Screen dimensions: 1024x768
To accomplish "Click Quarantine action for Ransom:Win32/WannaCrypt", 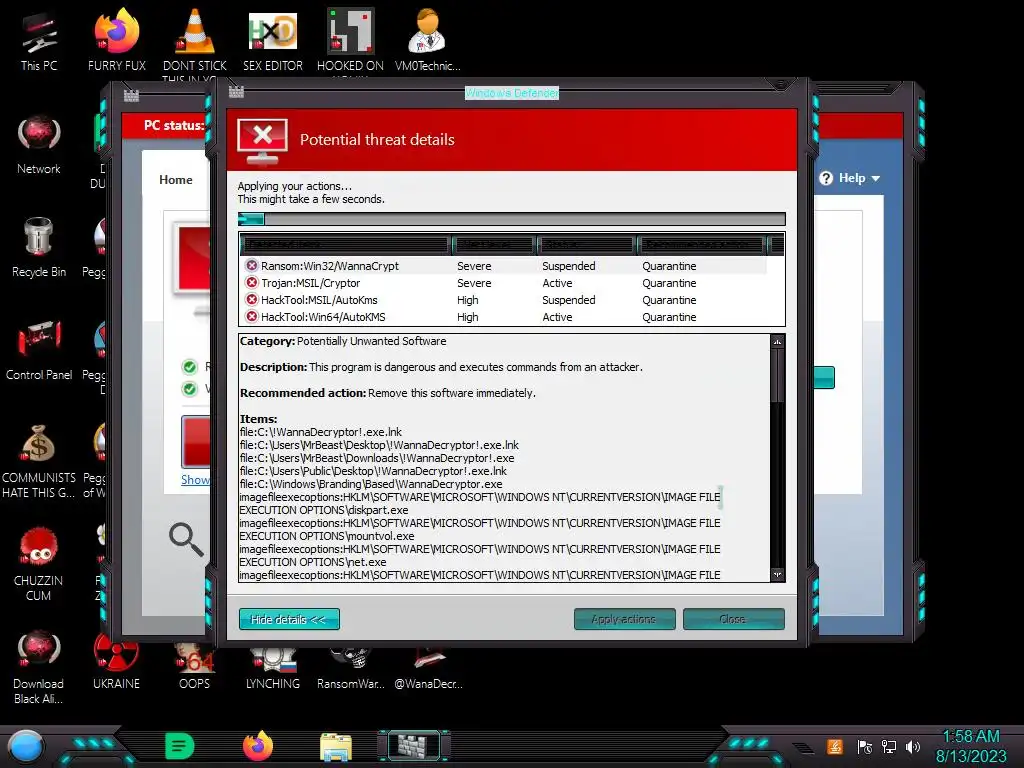I will coord(669,266).
